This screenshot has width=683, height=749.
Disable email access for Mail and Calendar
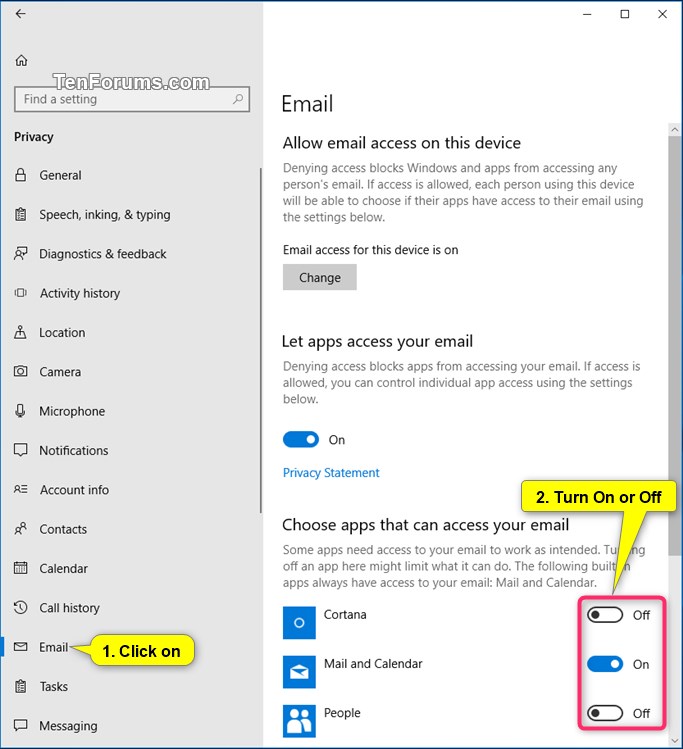[x=605, y=664]
